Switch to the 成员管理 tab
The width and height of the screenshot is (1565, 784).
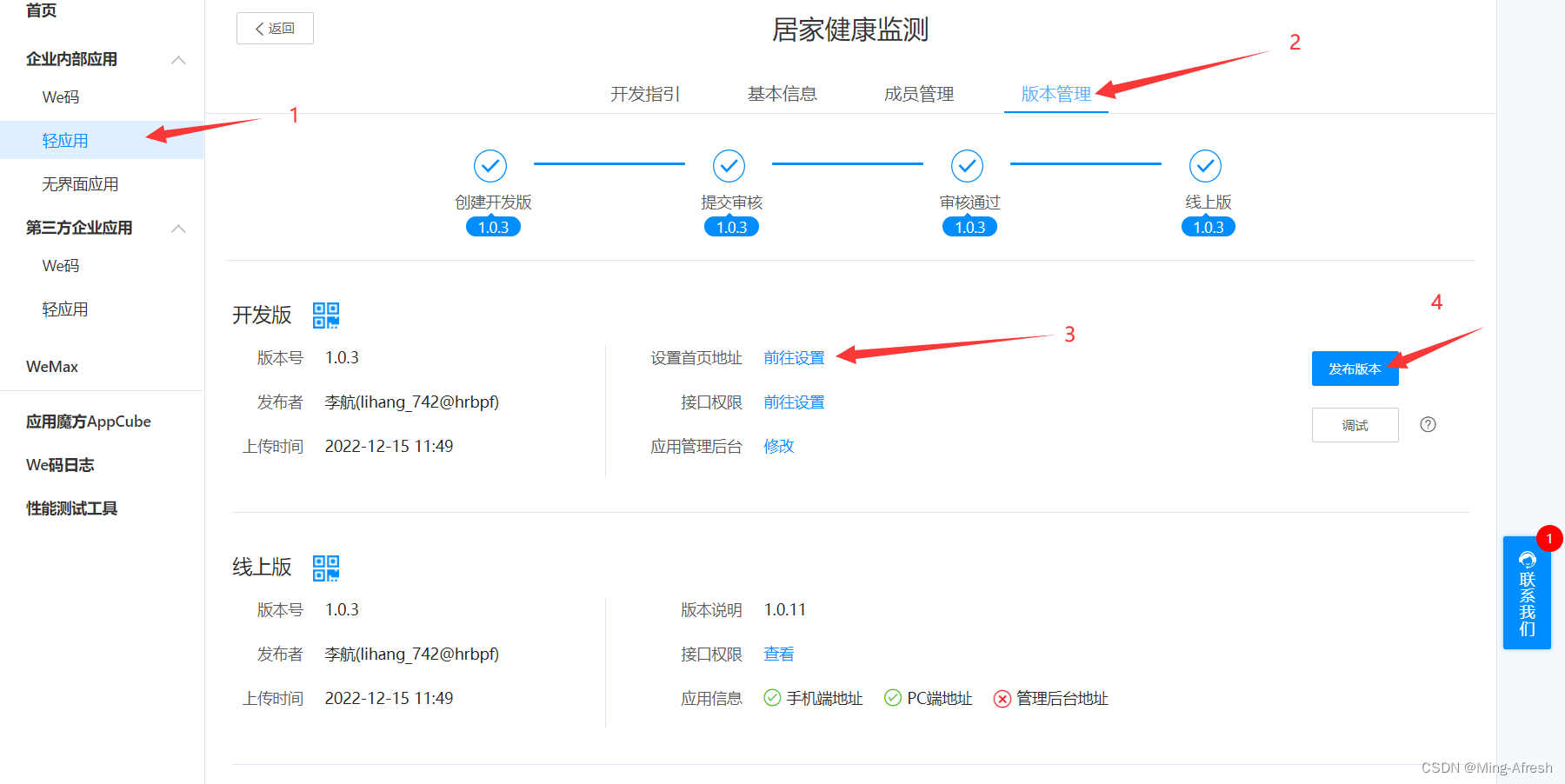click(x=919, y=94)
